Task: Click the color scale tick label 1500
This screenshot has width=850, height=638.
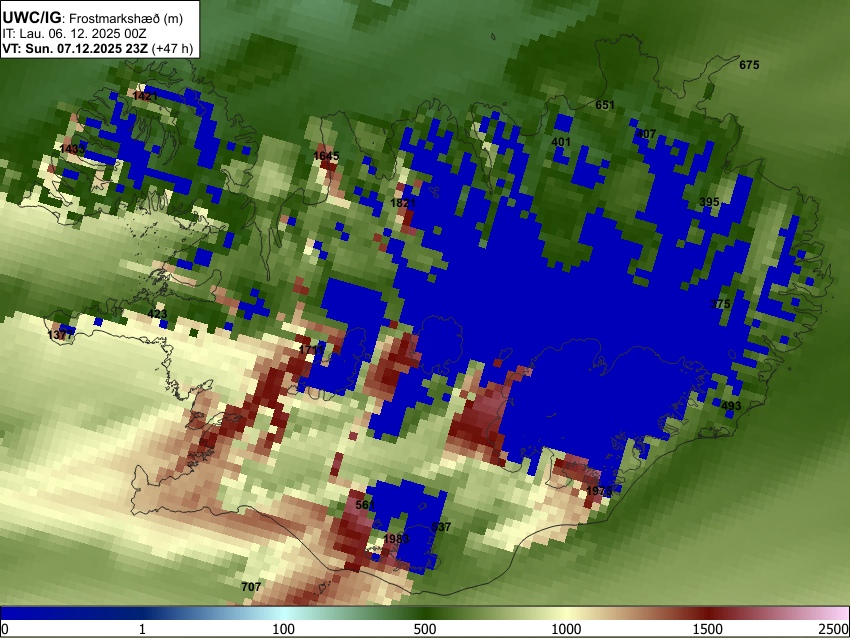Action: click(708, 629)
